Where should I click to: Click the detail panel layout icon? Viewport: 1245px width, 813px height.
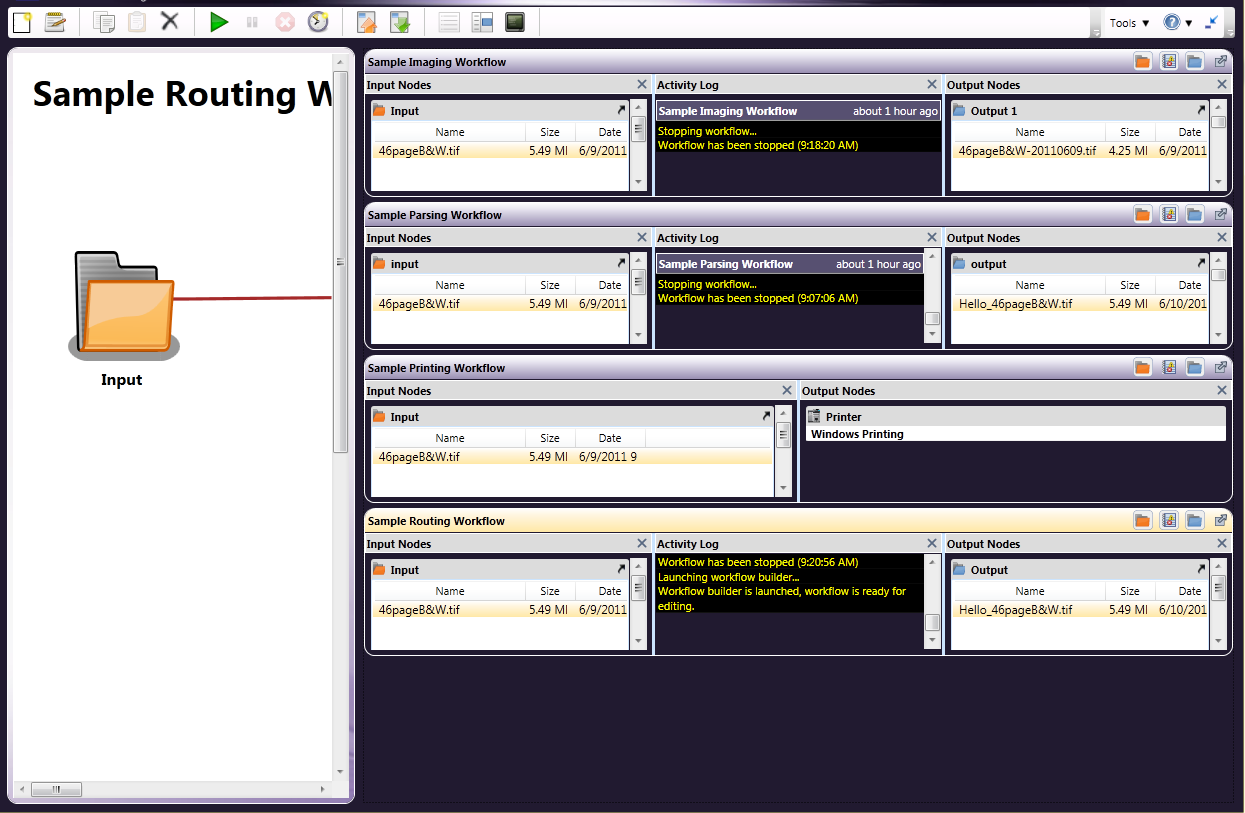point(482,21)
